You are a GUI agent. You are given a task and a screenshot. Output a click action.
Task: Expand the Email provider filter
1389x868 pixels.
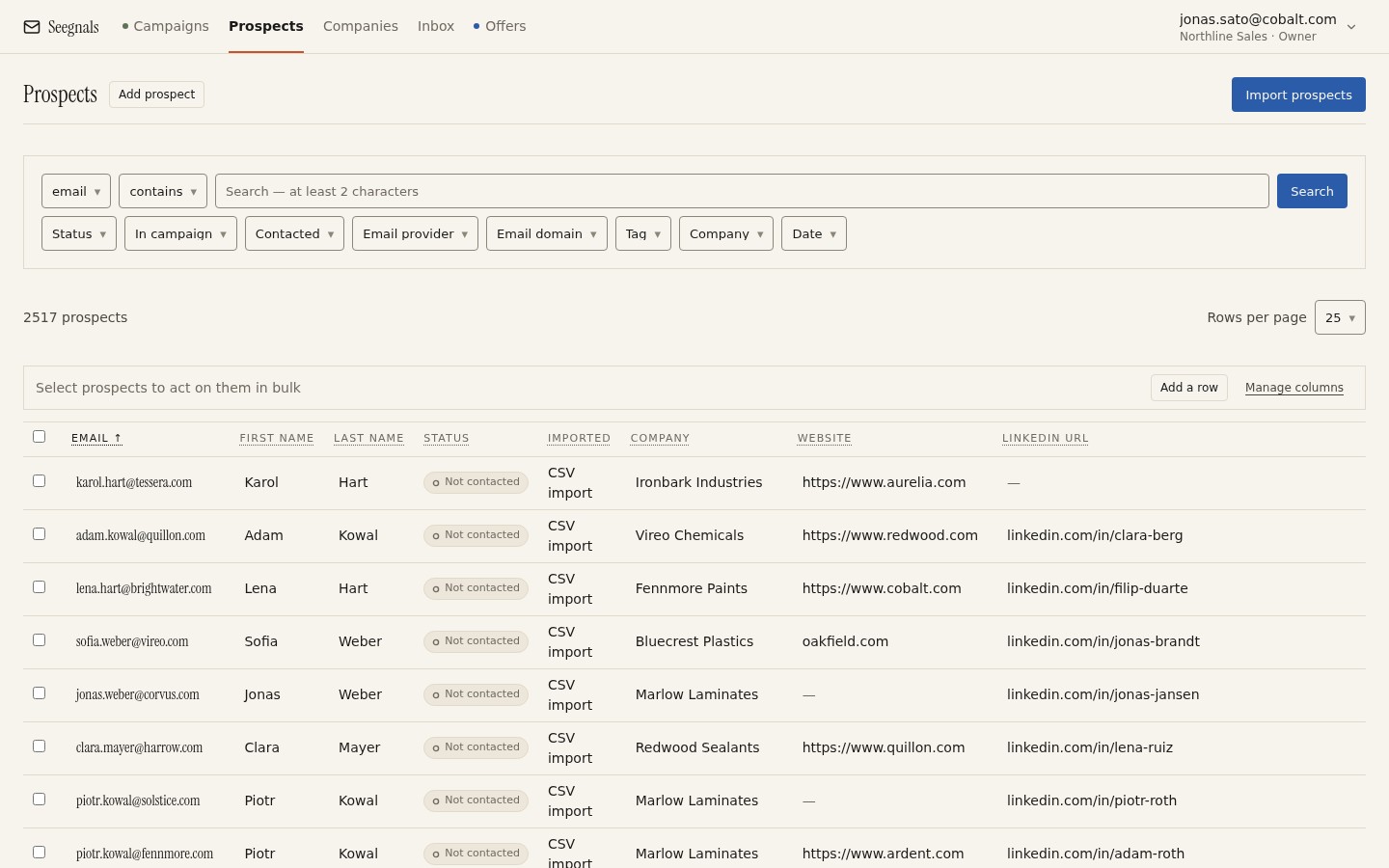(x=415, y=233)
